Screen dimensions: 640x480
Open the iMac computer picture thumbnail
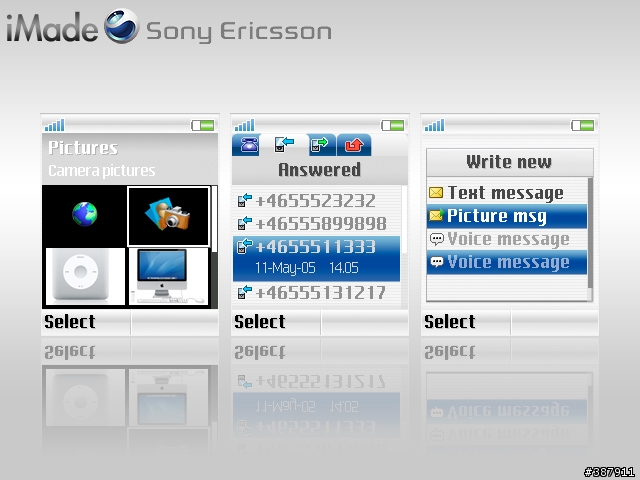tap(169, 276)
